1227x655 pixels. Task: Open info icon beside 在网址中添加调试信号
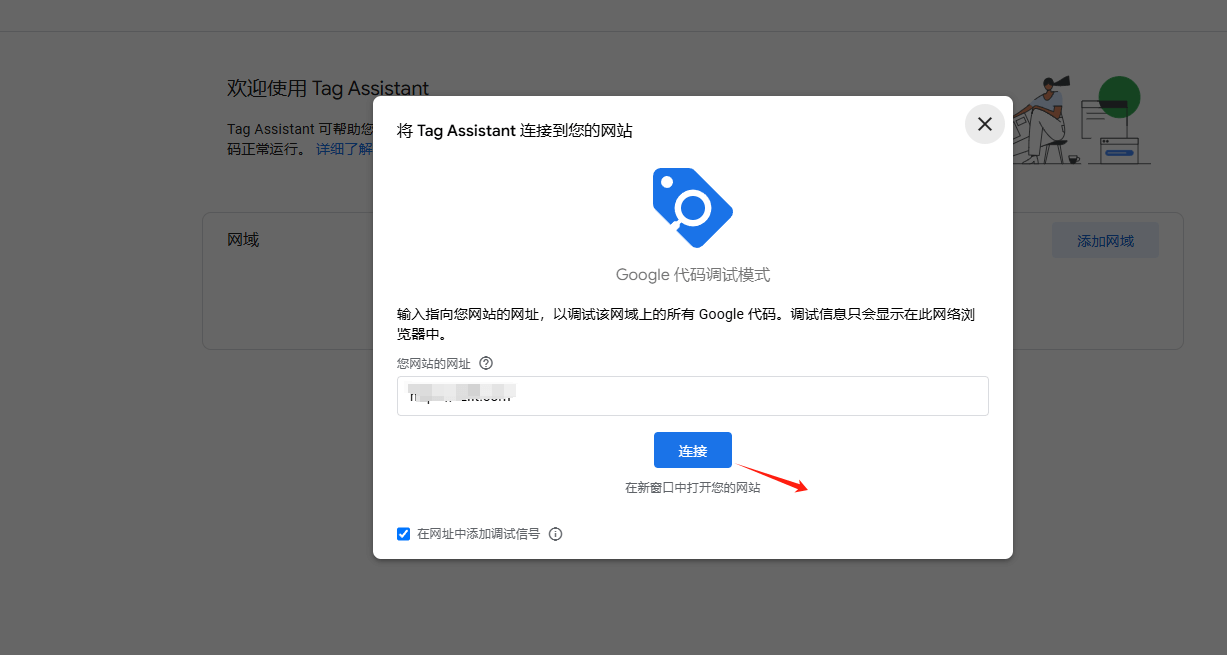556,534
